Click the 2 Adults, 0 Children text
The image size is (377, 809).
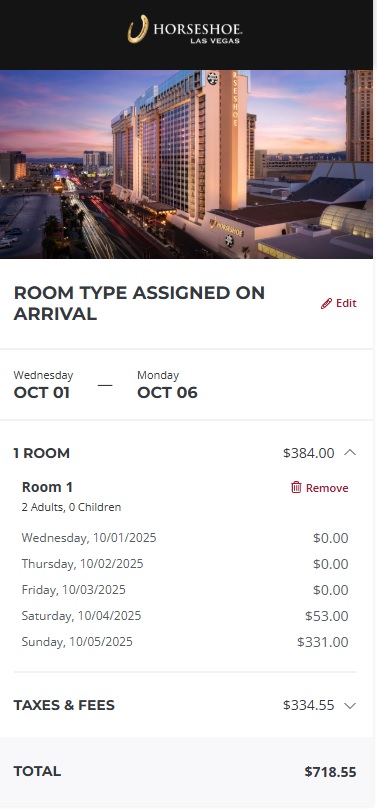[x=71, y=507]
